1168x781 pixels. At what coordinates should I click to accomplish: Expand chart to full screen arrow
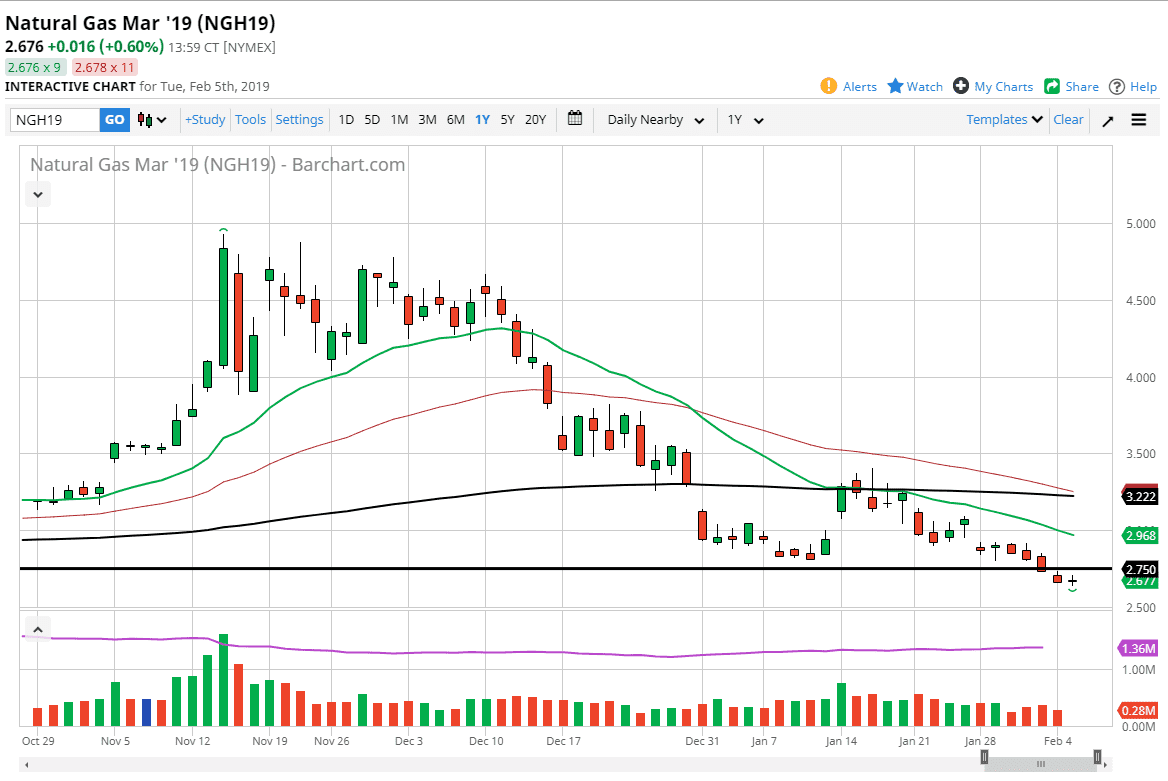pyautogui.click(x=1108, y=120)
